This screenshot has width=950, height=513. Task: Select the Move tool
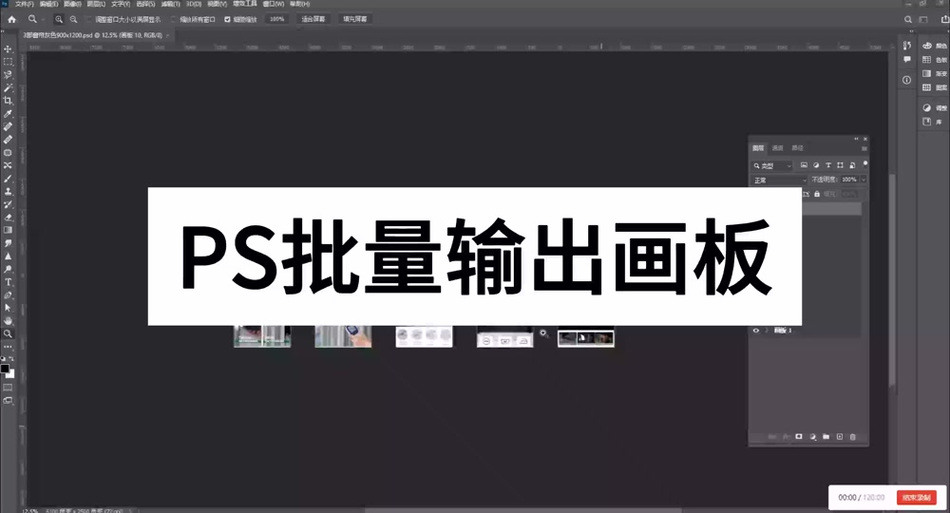pos(8,49)
